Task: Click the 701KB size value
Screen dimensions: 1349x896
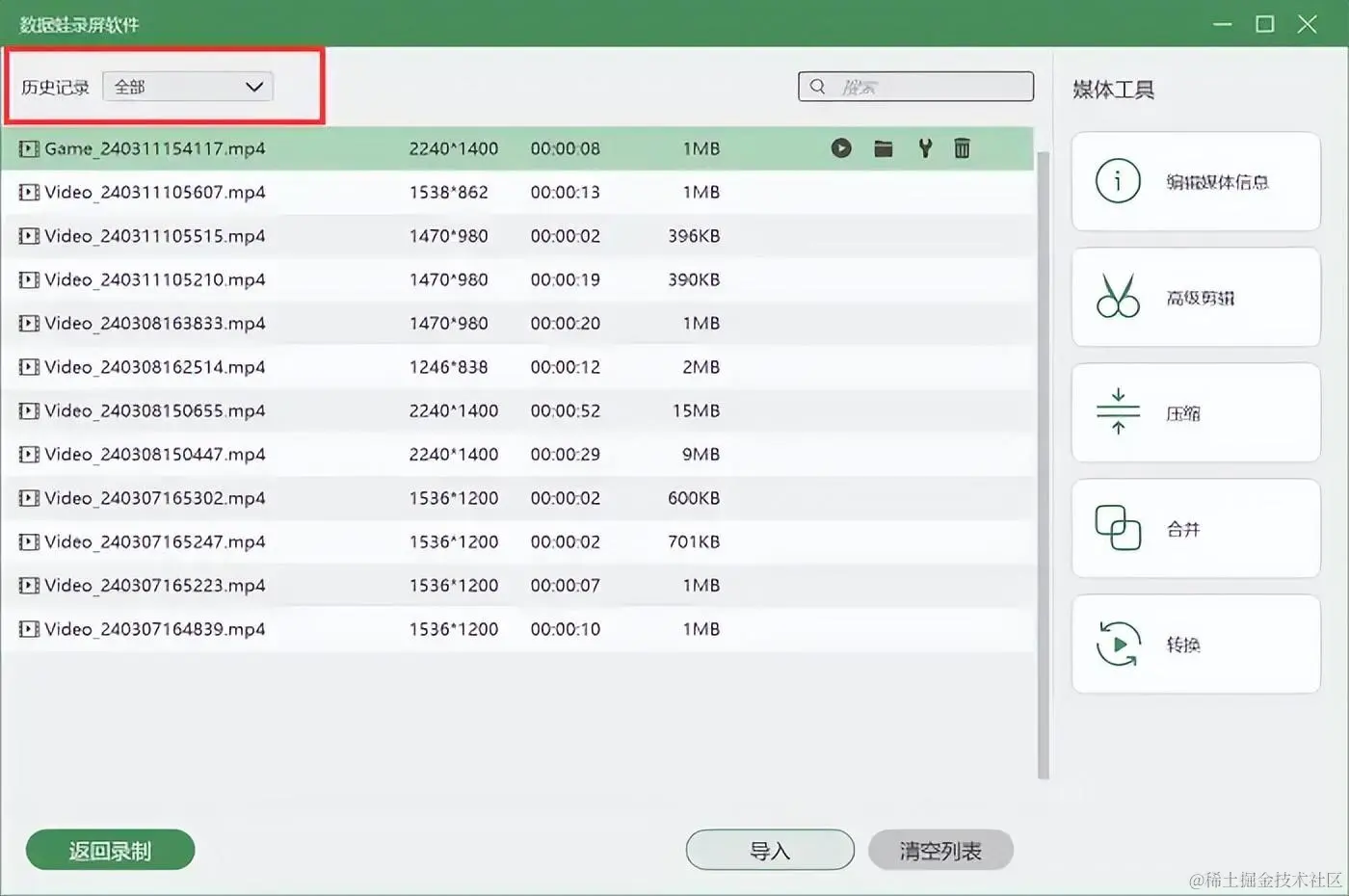Action: tap(694, 542)
